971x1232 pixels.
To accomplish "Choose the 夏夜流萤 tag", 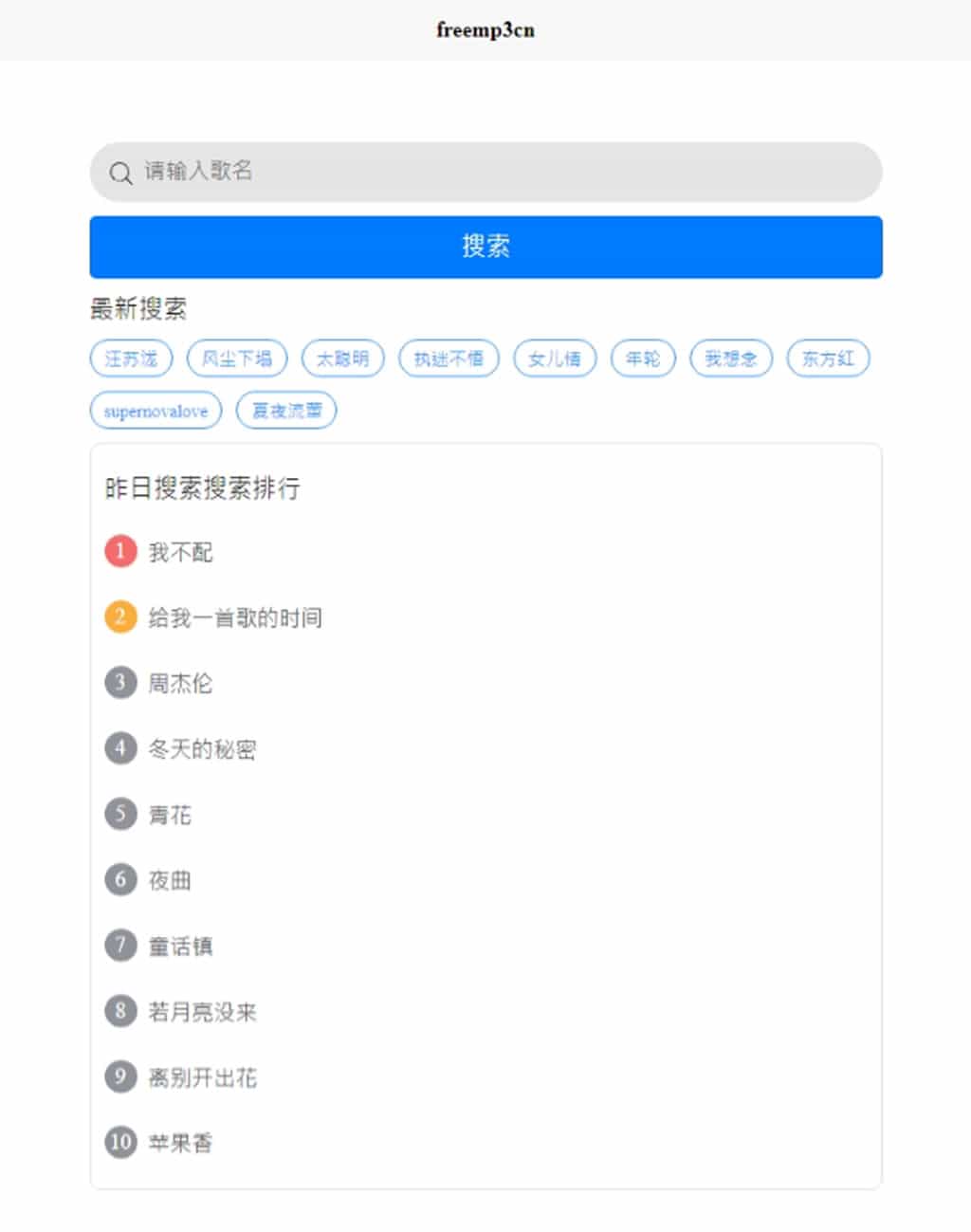I will (x=286, y=411).
